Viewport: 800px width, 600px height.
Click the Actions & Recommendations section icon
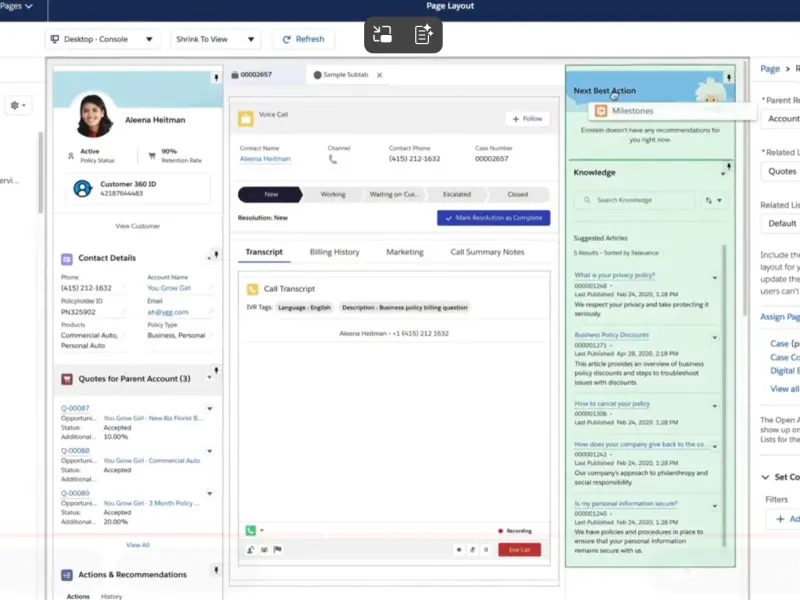67,575
